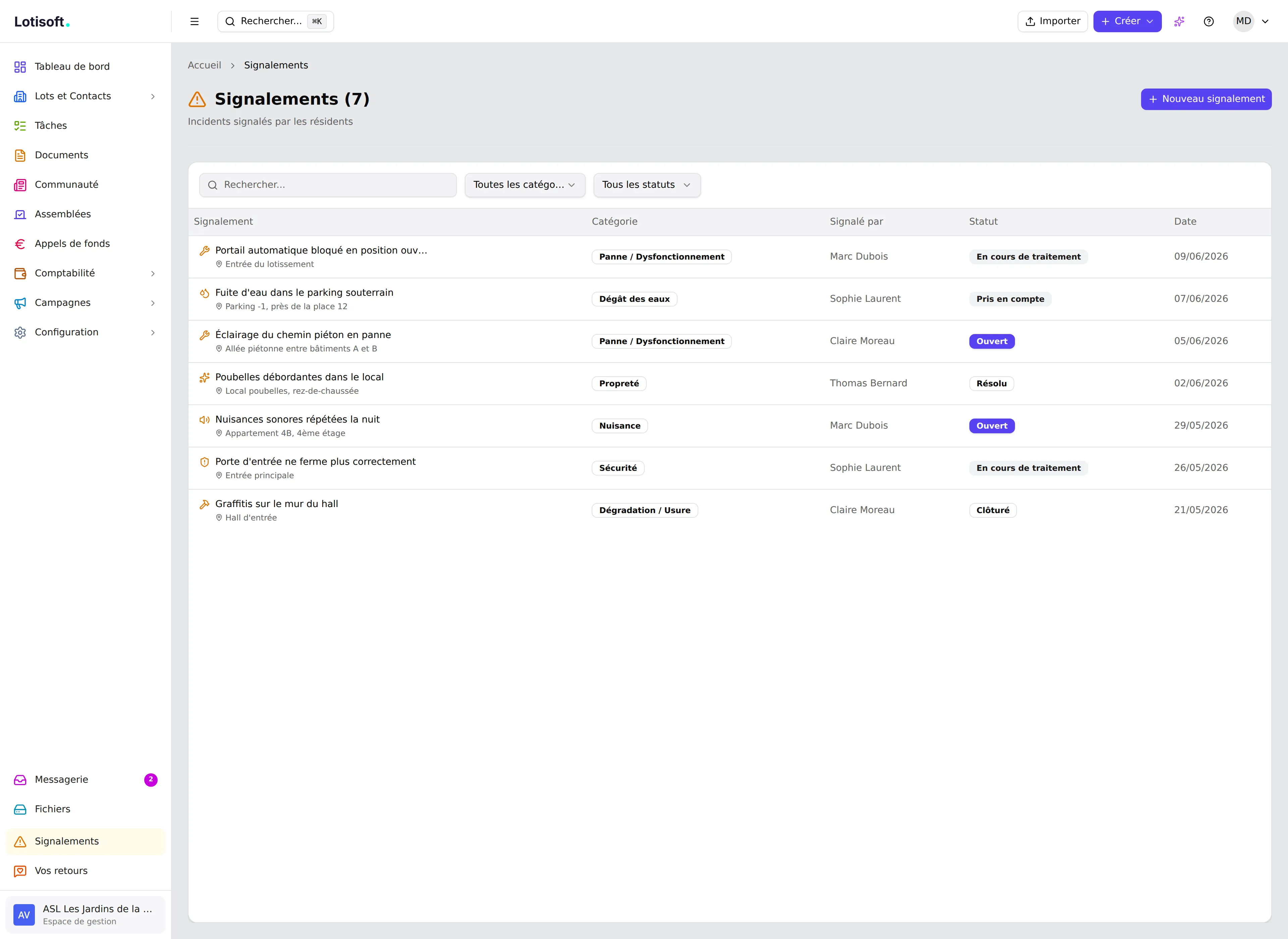Click the Propreté category badge
The width and height of the screenshot is (1288, 939).
click(619, 384)
